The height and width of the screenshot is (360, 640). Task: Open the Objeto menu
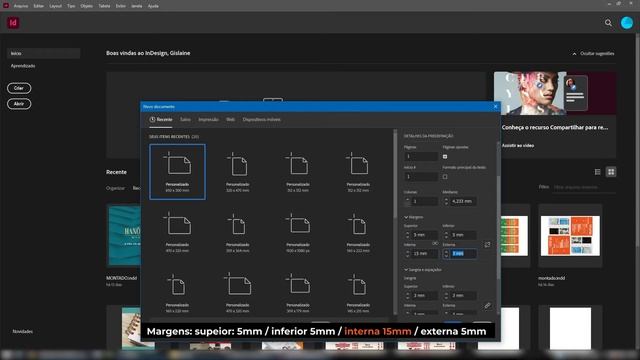87,6
